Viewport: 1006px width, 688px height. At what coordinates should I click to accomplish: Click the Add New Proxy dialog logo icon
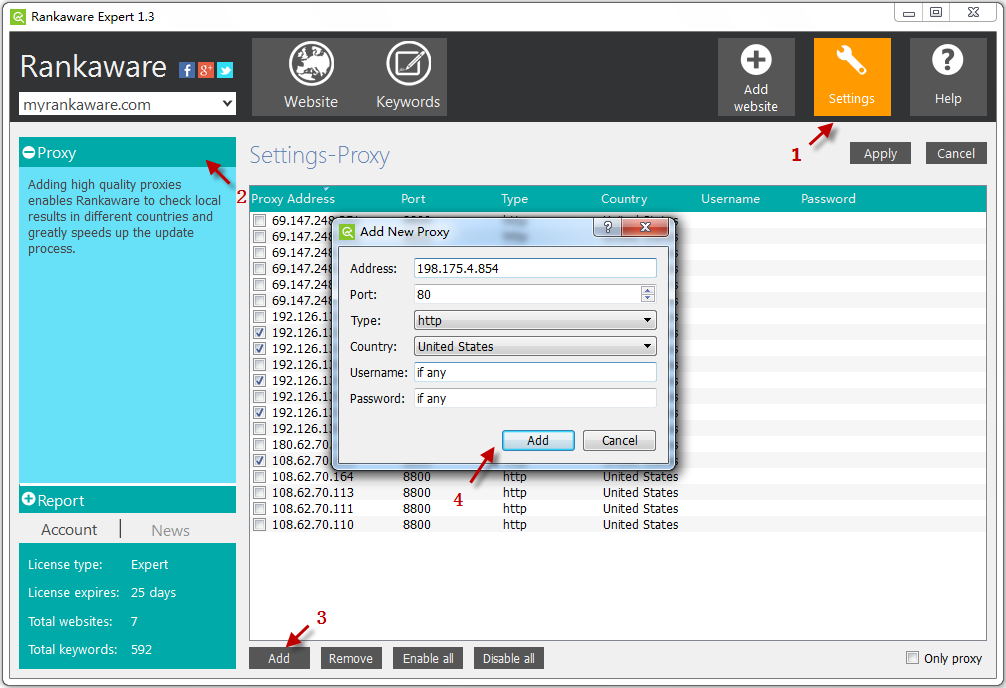[347, 232]
